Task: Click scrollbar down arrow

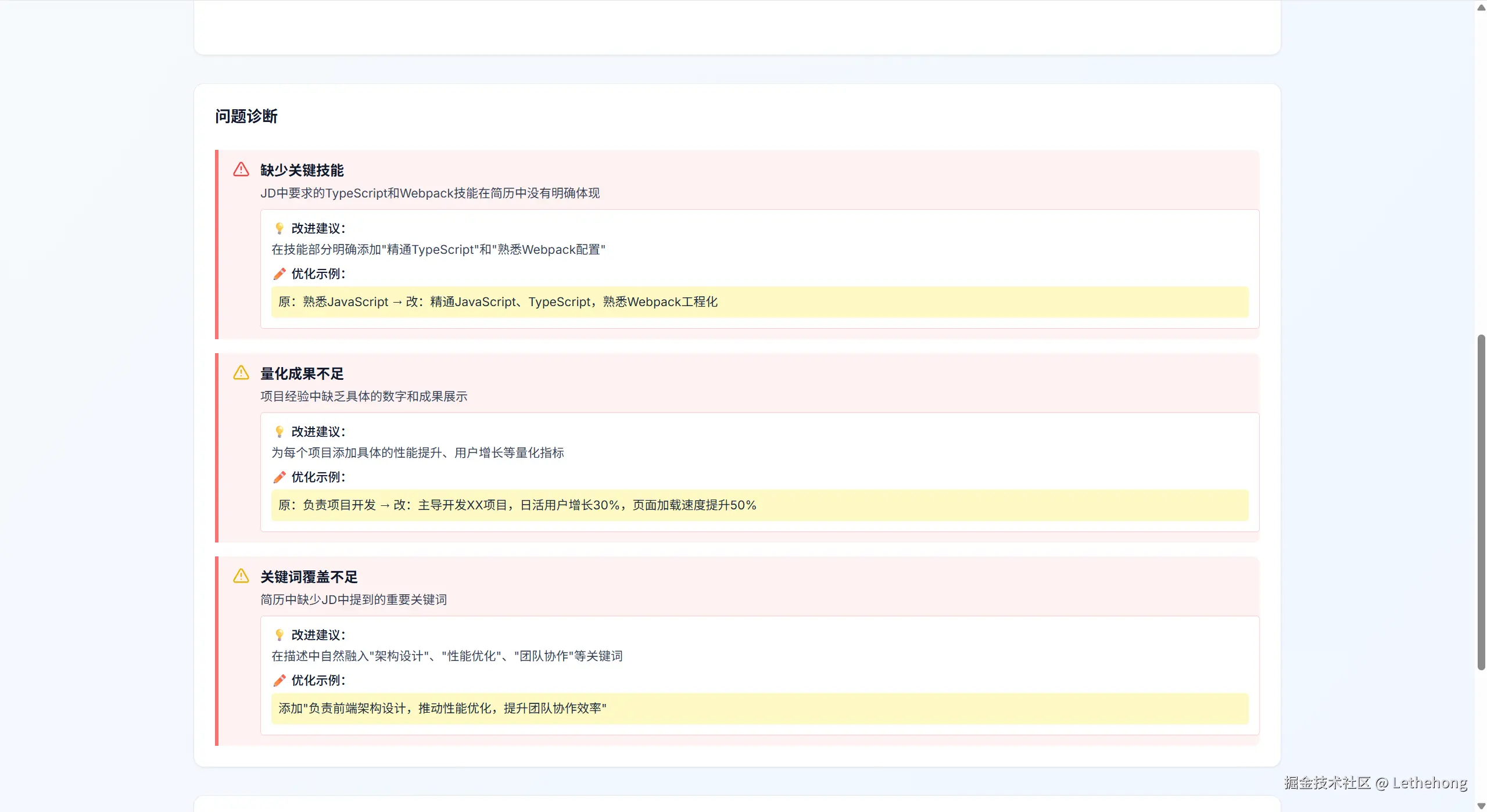Action: tap(1481, 805)
